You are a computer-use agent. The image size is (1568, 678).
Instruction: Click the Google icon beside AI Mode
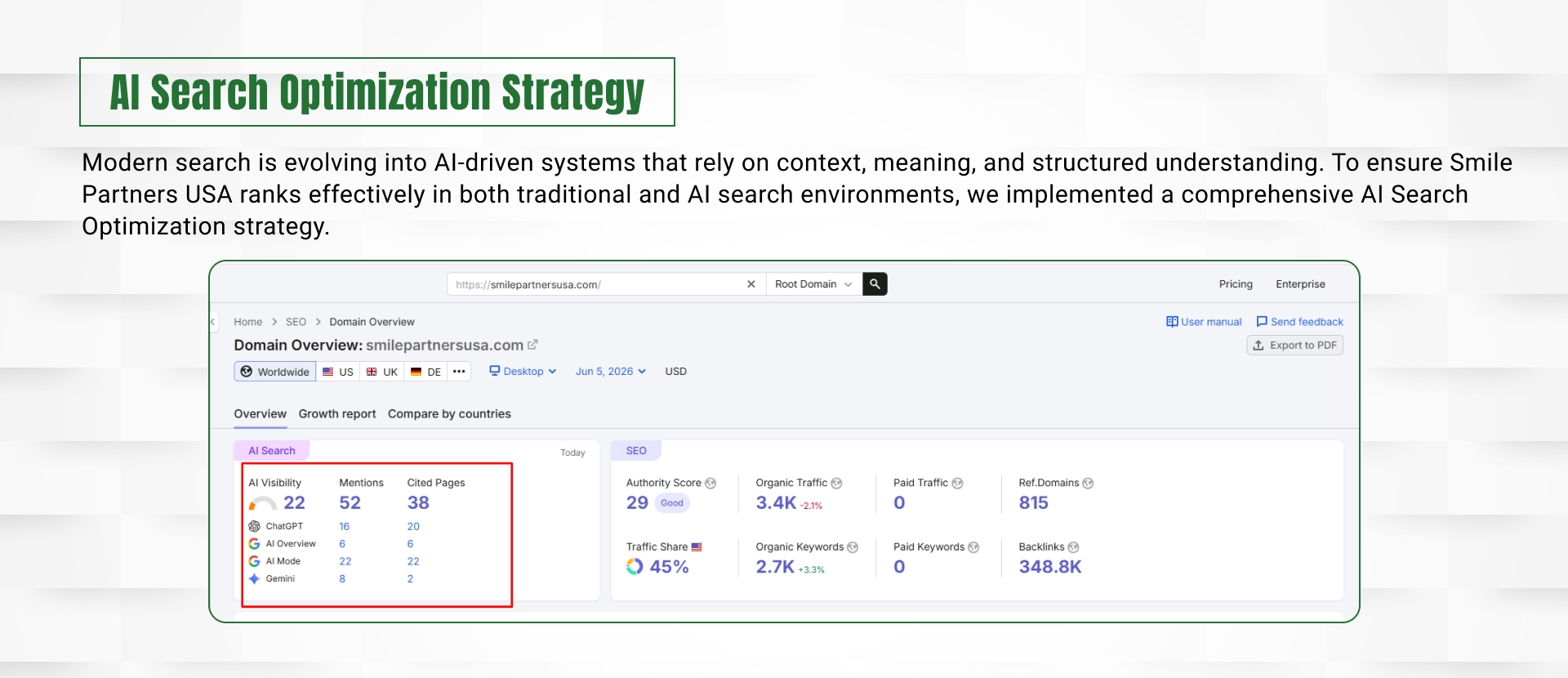coord(254,561)
